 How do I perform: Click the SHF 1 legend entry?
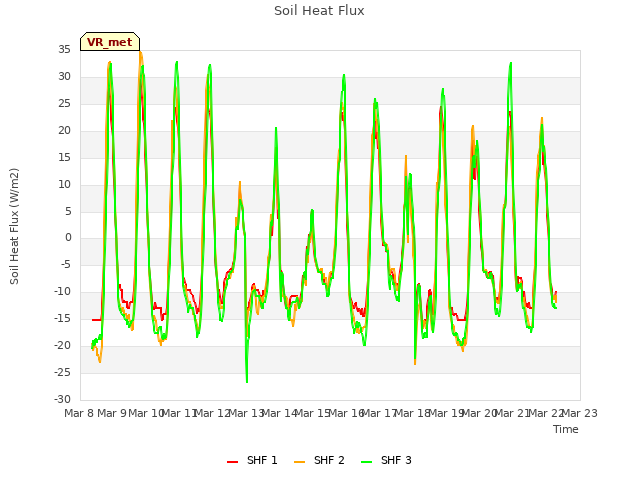(252, 460)
